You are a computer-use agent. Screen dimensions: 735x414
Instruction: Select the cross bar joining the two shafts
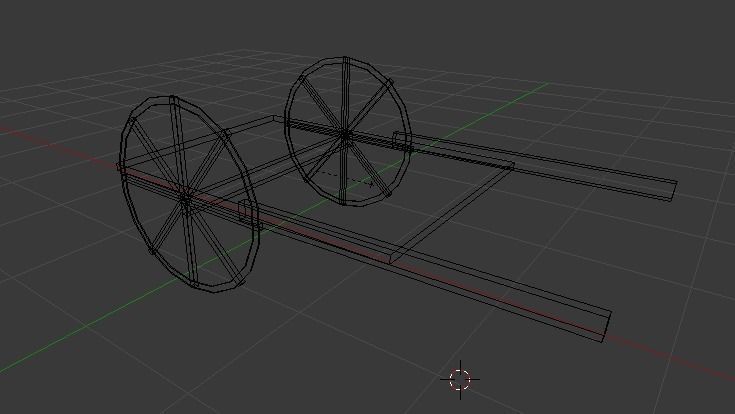click(453, 212)
